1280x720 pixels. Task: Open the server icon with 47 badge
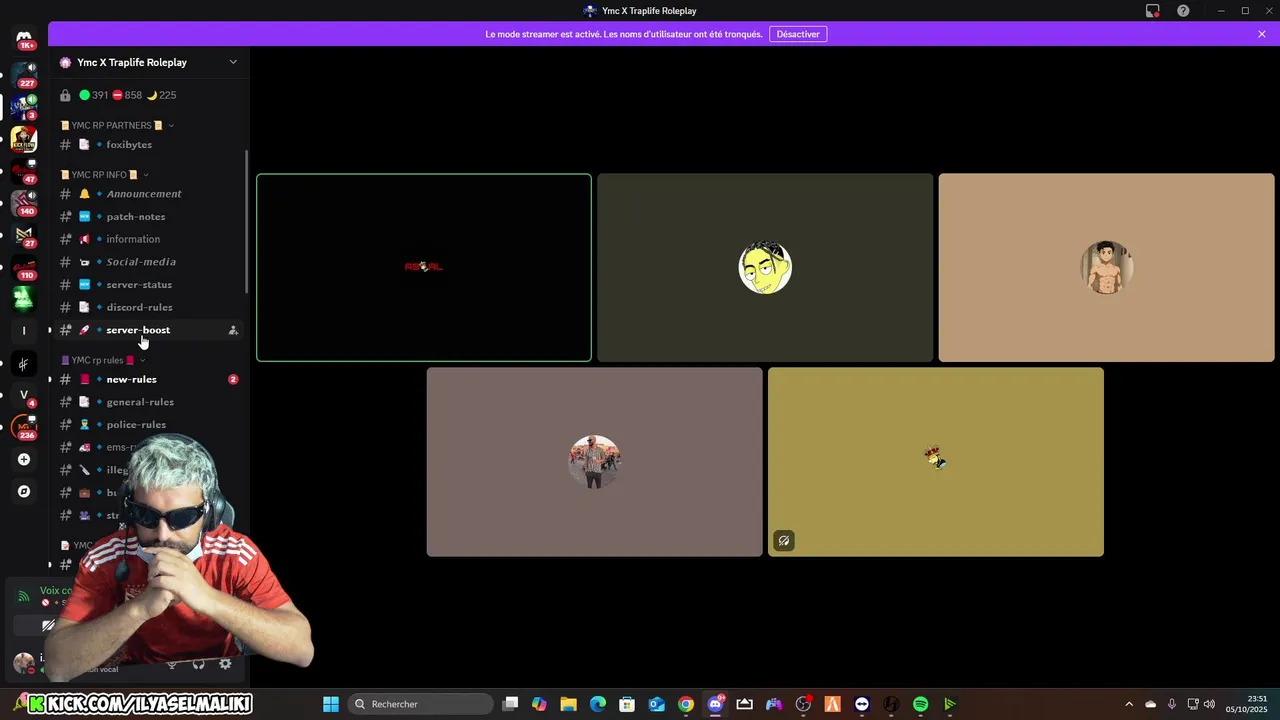24,170
